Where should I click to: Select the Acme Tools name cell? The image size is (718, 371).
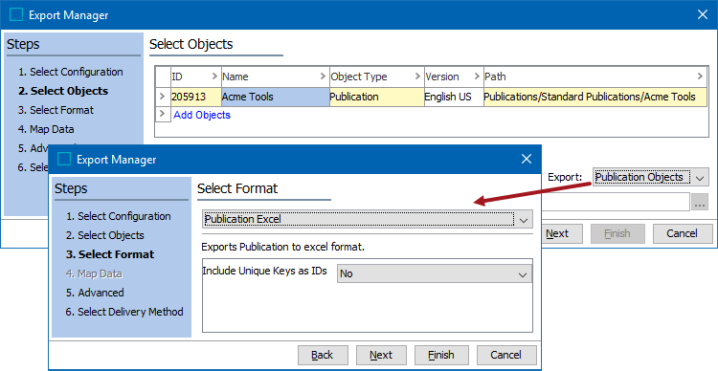click(275, 97)
